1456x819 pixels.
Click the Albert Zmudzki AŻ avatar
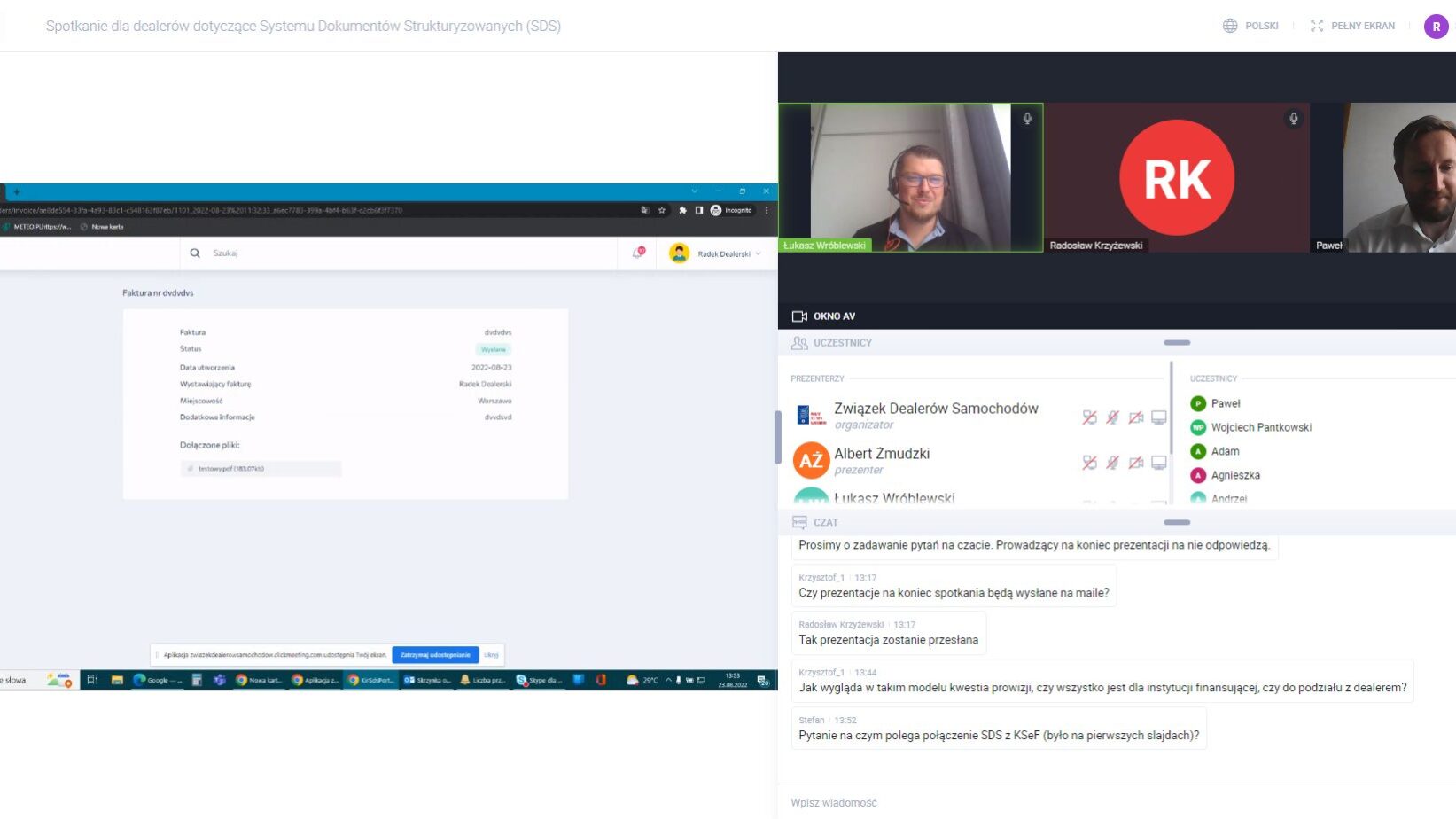[811, 461]
